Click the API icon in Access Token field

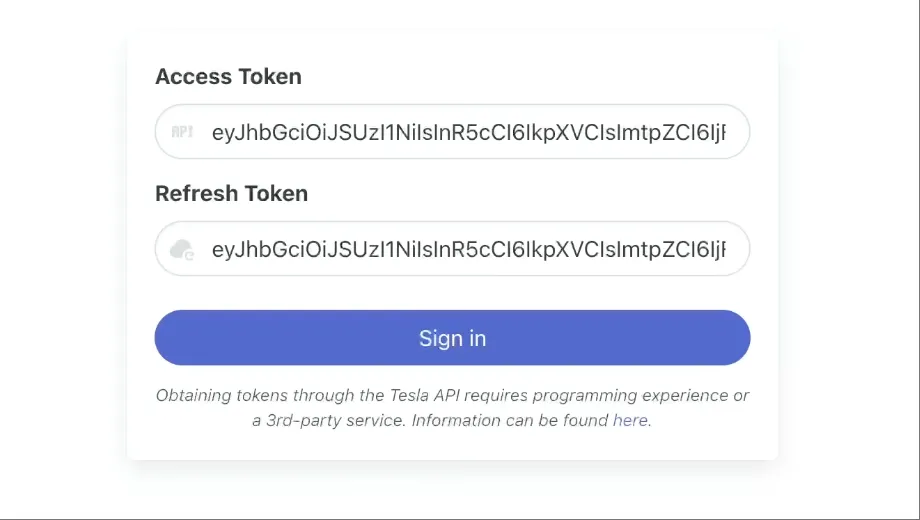click(x=182, y=132)
